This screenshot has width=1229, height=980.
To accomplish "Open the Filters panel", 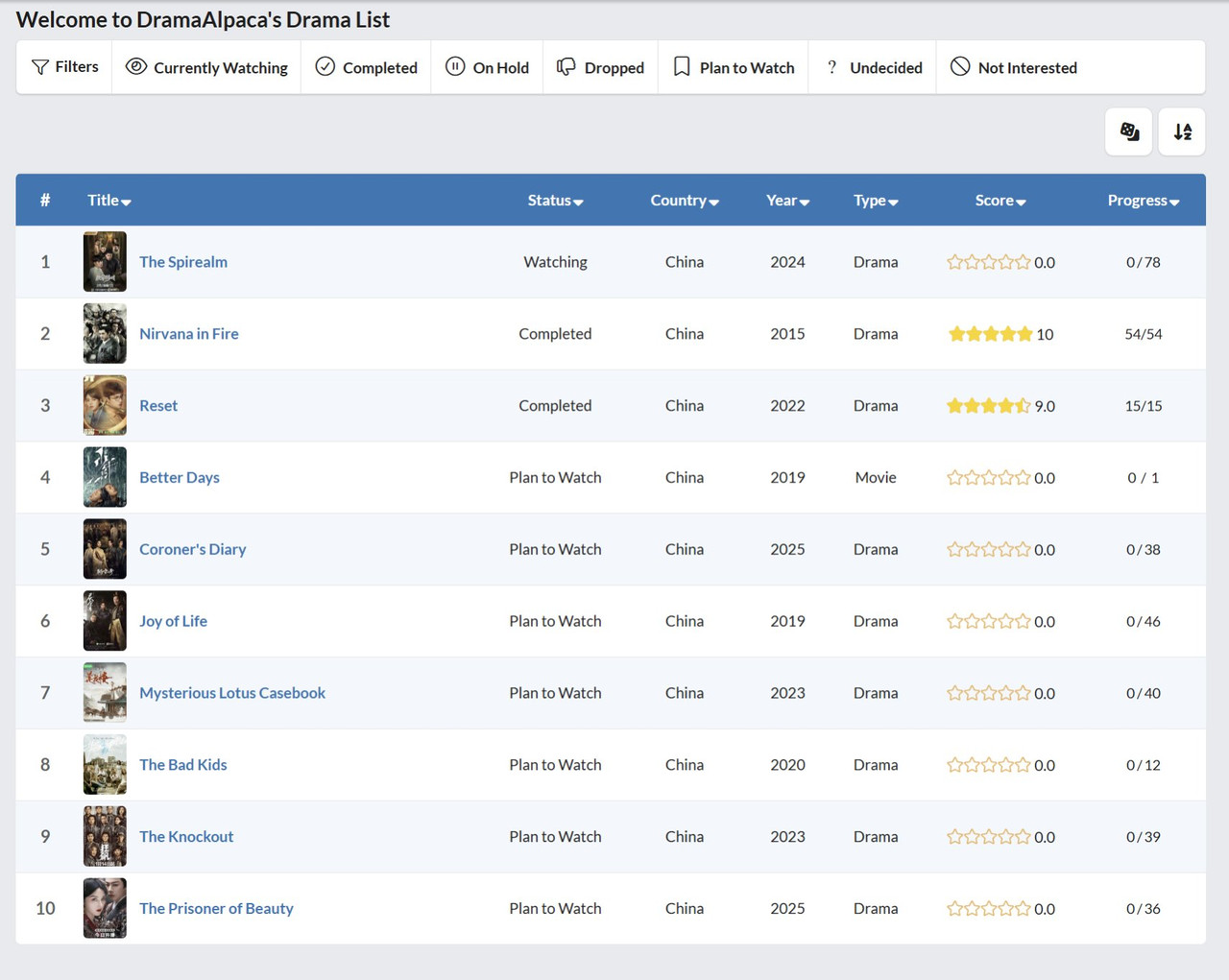I will pyautogui.click(x=64, y=67).
